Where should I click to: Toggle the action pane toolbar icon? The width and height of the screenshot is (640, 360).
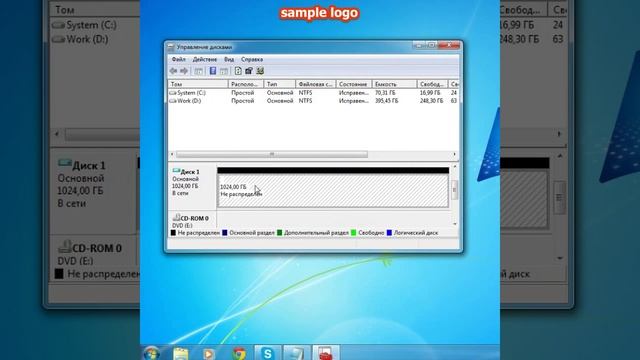pos(224,71)
